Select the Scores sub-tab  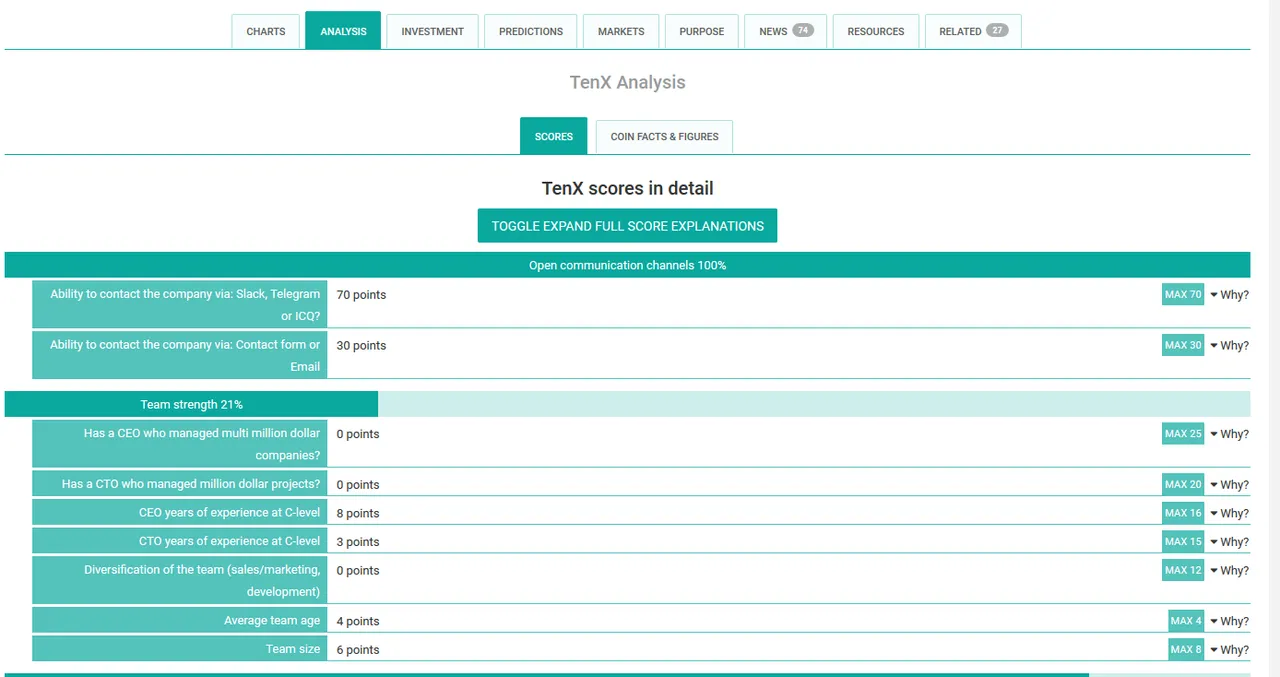[x=554, y=136]
